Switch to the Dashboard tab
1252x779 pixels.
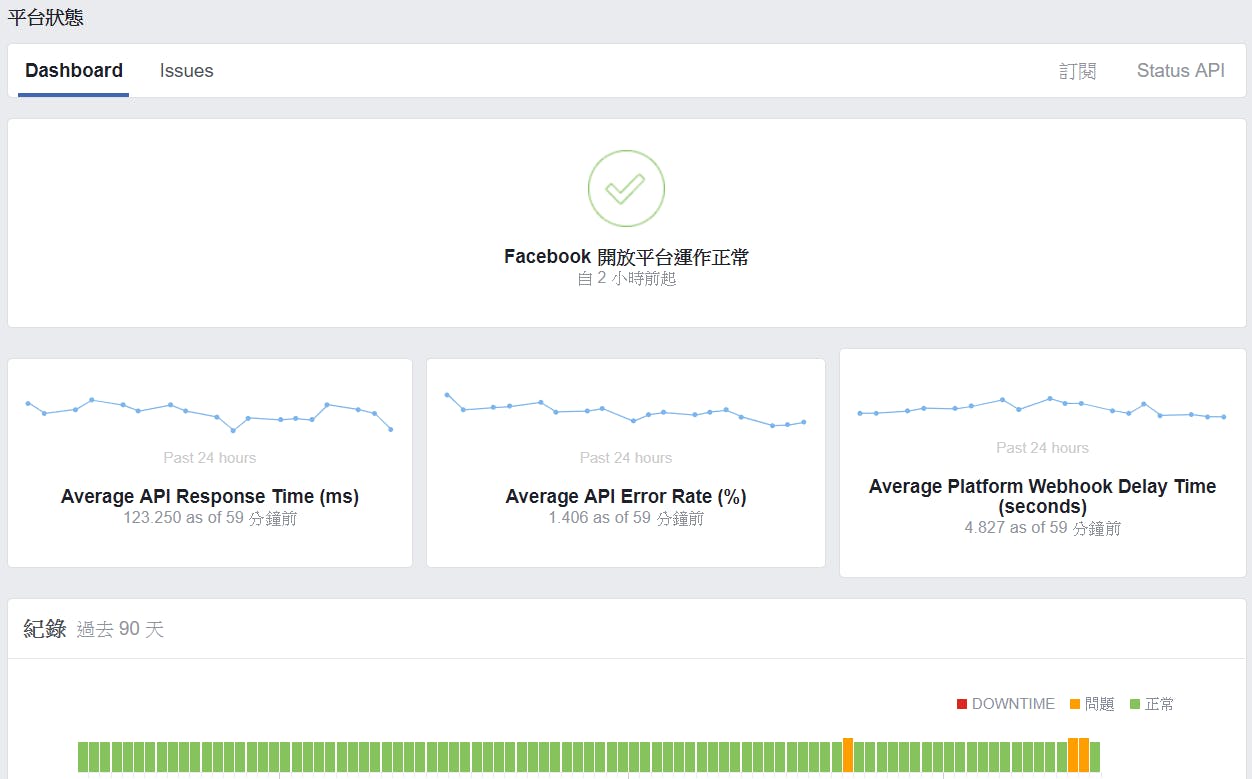[x=73, y=70]
